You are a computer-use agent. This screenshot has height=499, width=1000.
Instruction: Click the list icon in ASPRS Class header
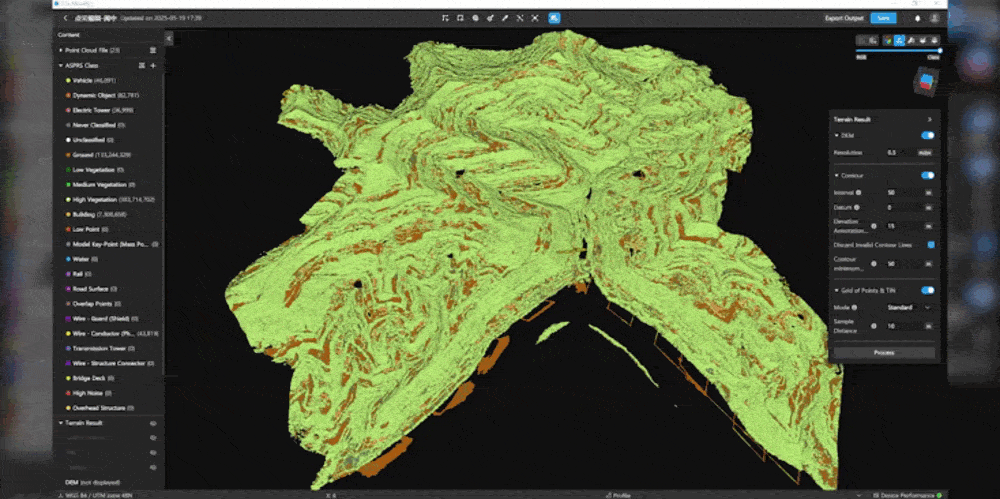(x=142, y=65)
